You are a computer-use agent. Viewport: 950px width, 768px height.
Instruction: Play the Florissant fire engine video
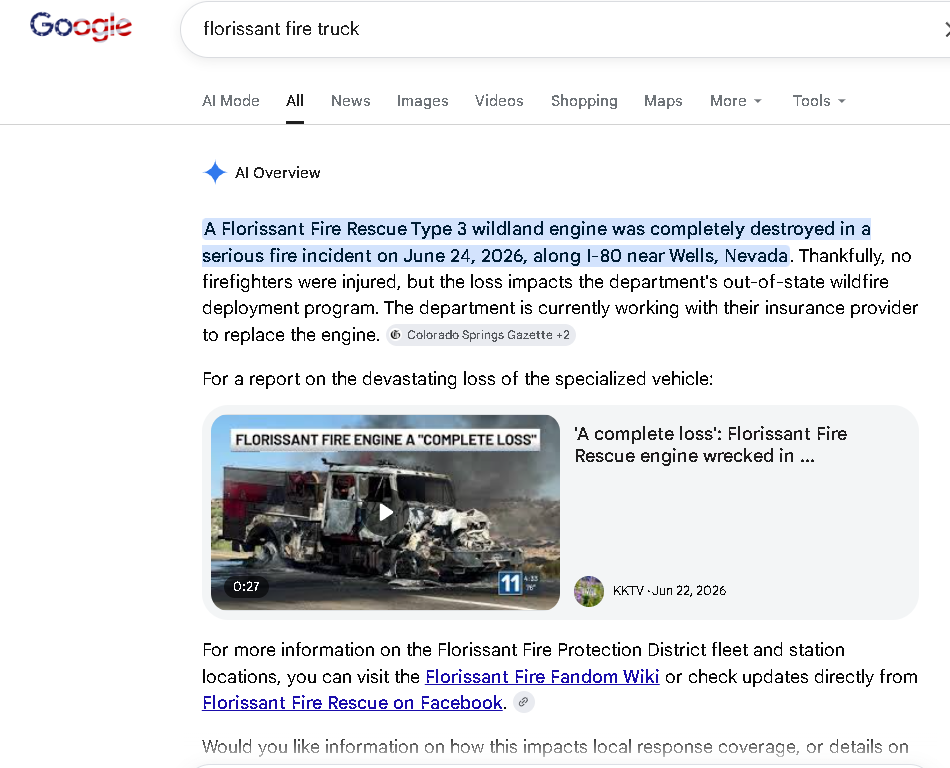pyautogui.click(x=385, y=512)
